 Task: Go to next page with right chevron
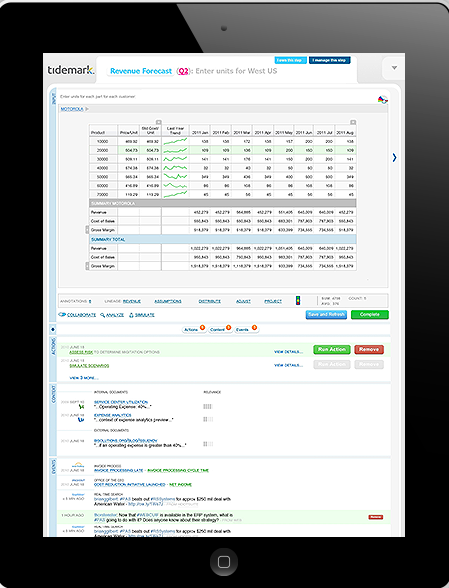[x=394, y=158]
